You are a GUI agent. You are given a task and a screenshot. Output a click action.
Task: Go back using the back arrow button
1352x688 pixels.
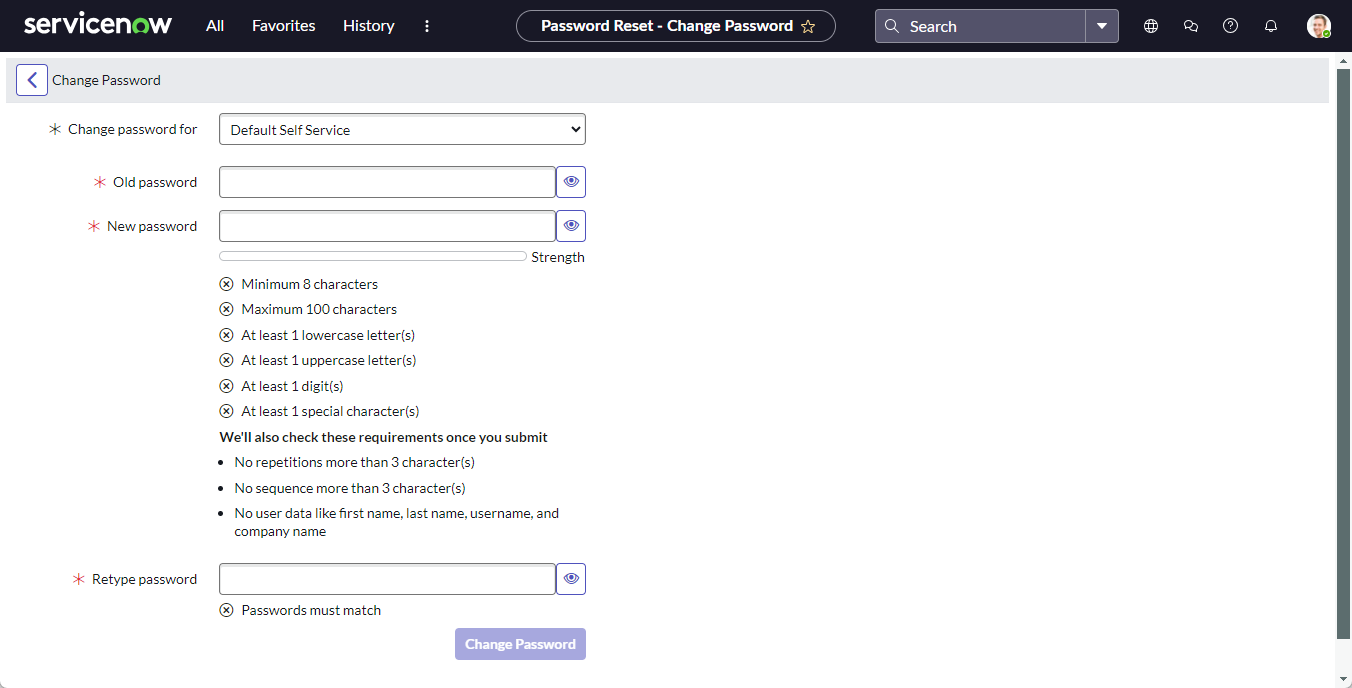point(31,79)
